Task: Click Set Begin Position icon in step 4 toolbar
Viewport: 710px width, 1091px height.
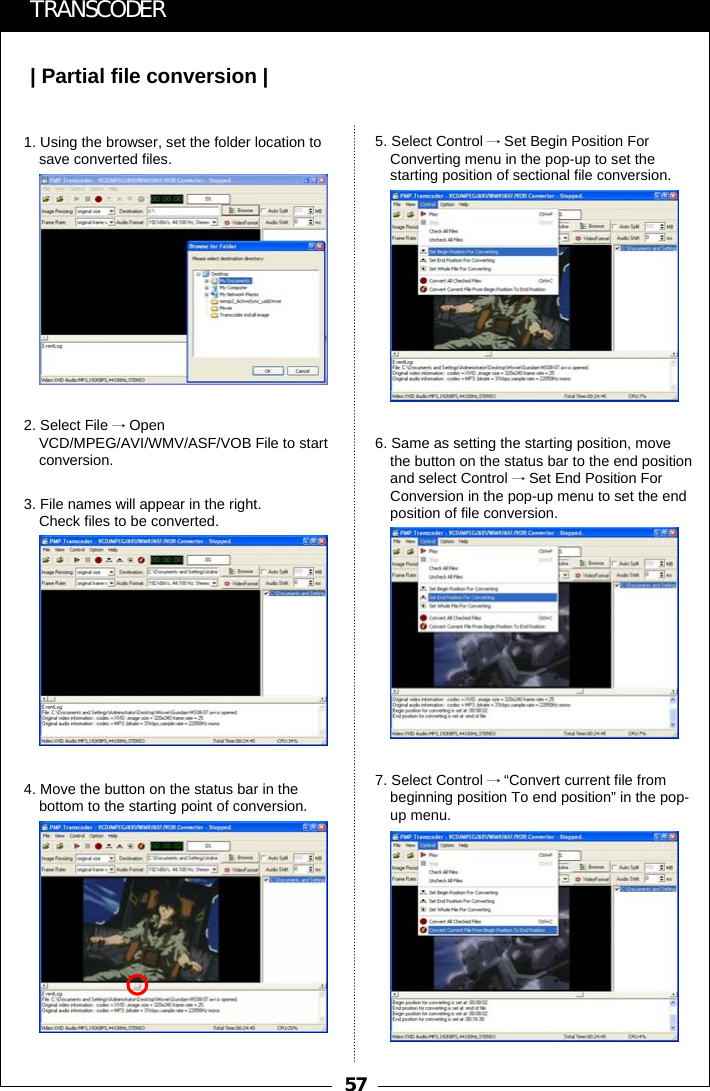Action: coord(109,846)
